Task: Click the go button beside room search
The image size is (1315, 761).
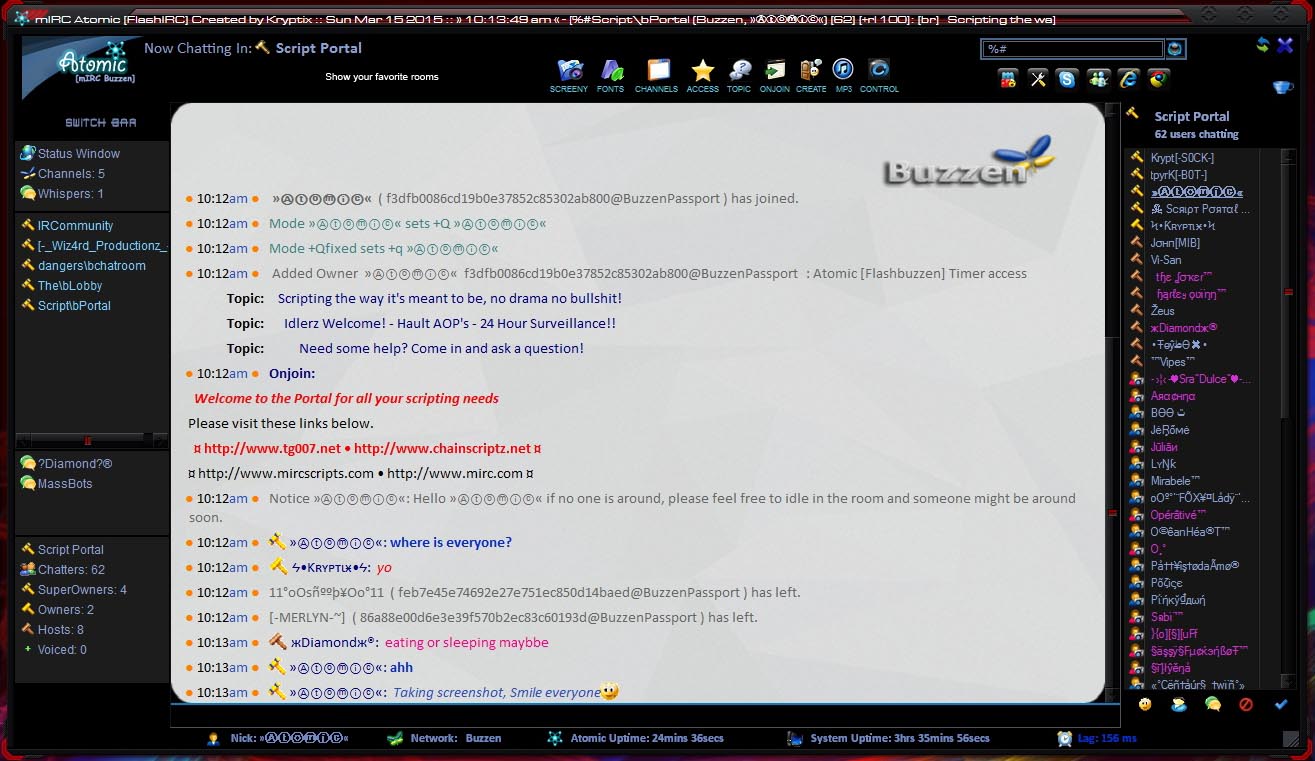Action: pos(1175,48)
